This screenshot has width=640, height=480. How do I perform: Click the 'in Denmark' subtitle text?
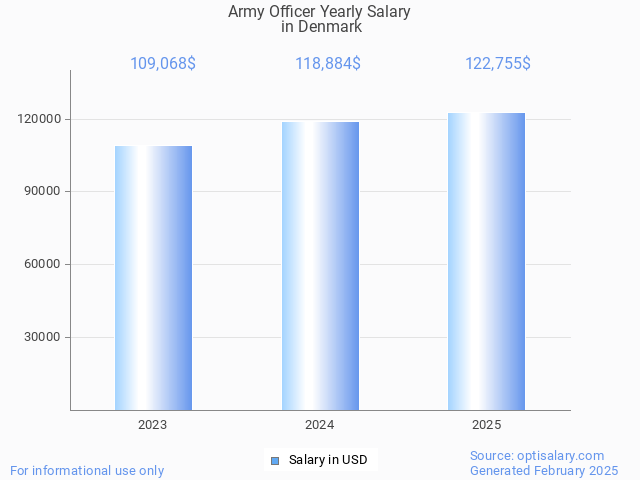coord(321,27)
